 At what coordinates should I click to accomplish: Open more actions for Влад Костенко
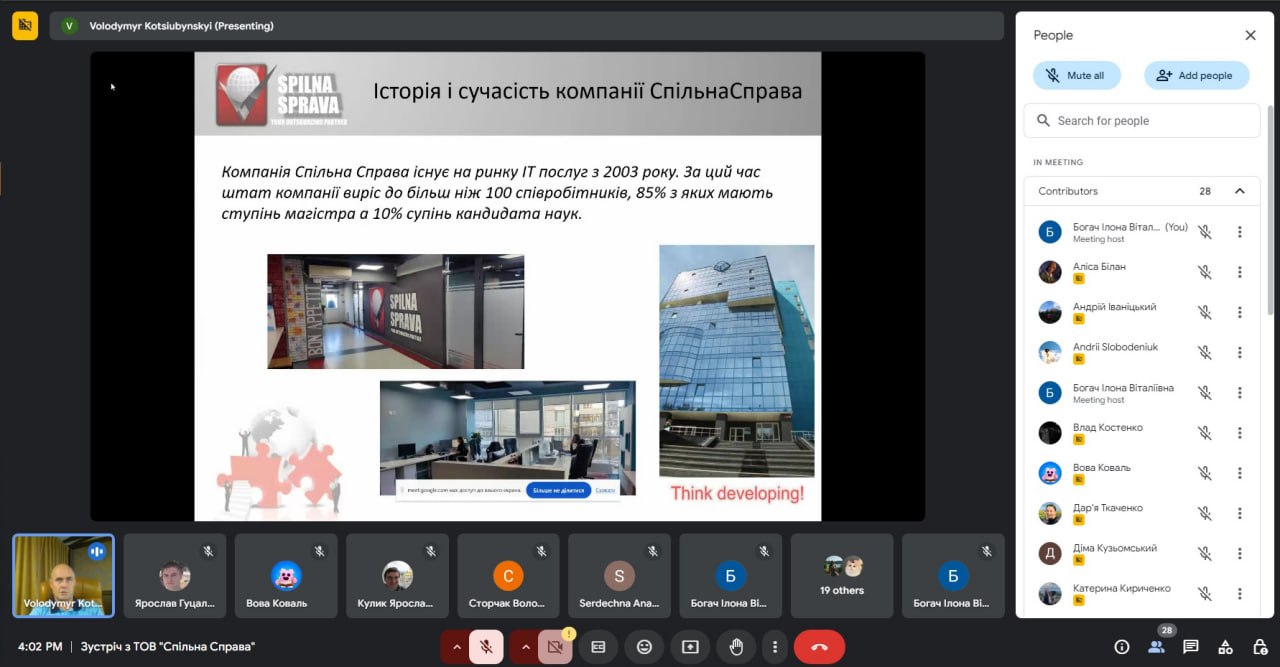pos(1240,432)
